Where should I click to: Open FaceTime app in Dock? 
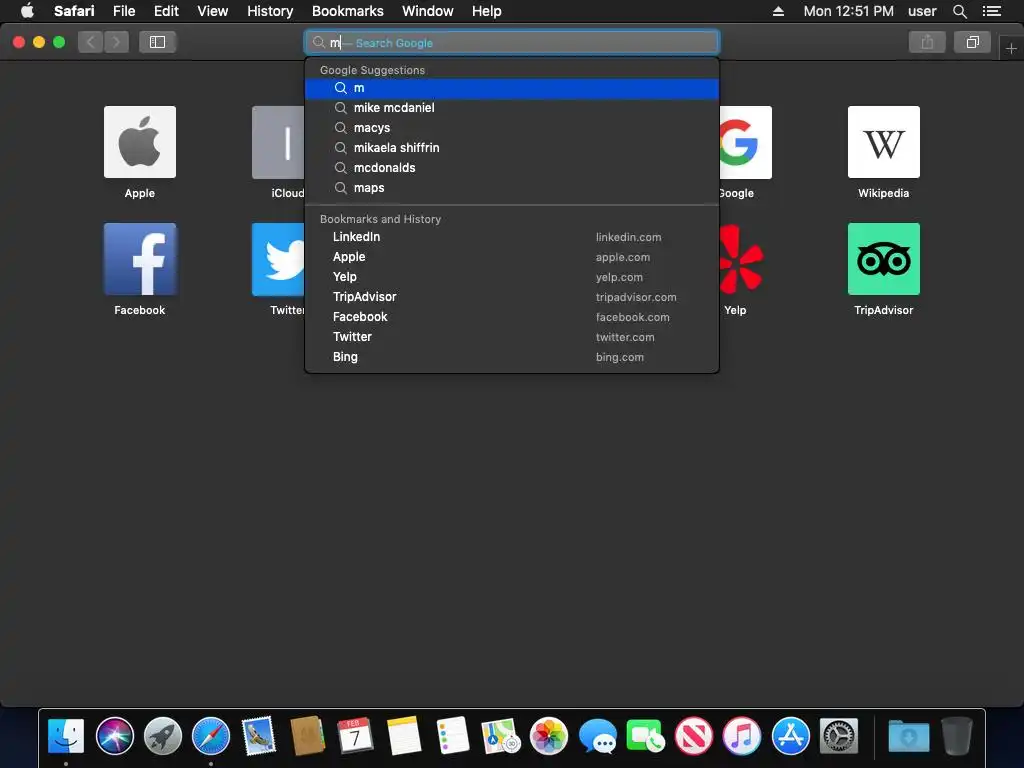click(x=645, y=736)
